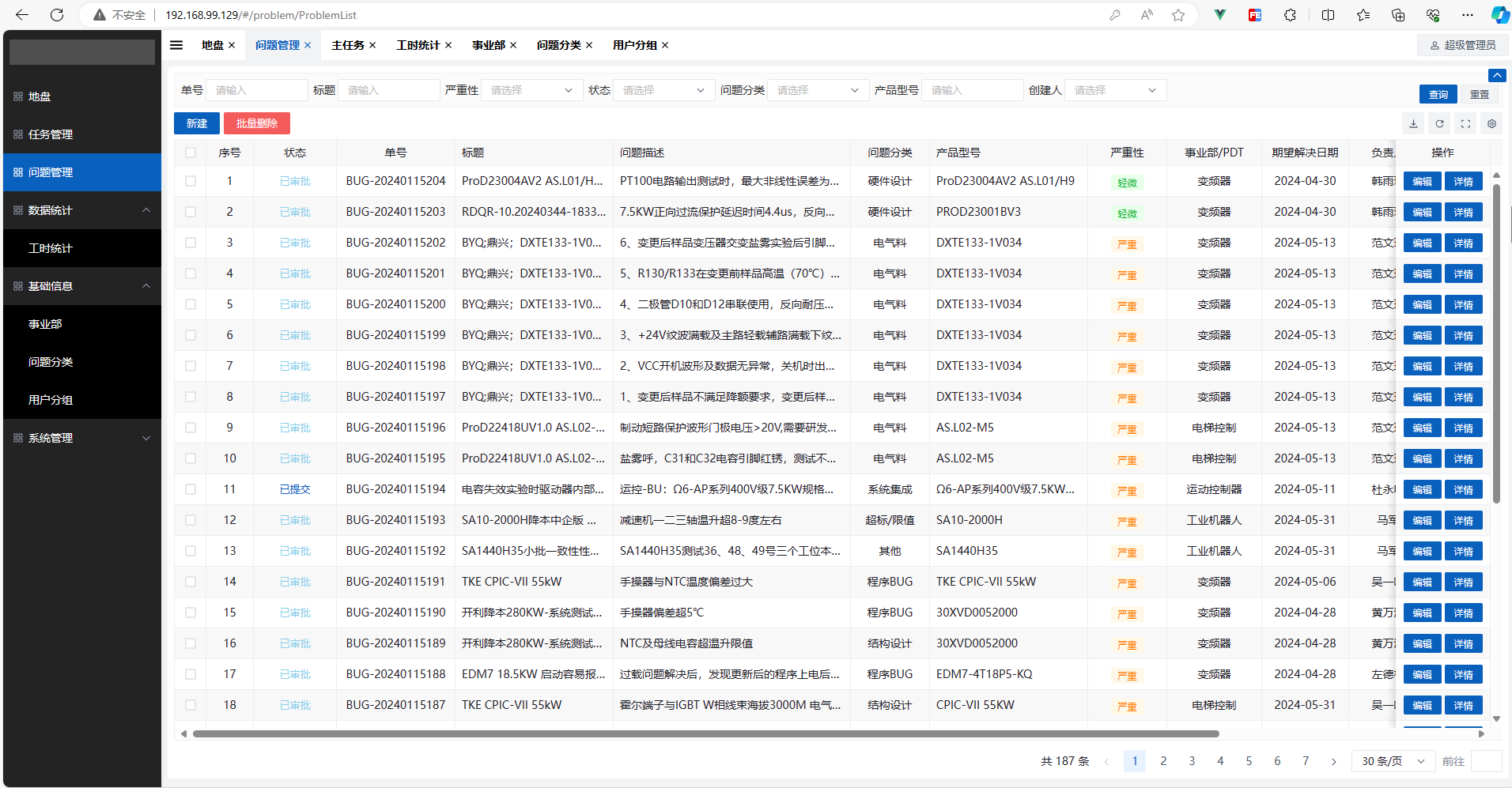Open the 30条/页 page size dropdown
The height and width of the screenshot is (788, 1512).
pos(1393,761)
